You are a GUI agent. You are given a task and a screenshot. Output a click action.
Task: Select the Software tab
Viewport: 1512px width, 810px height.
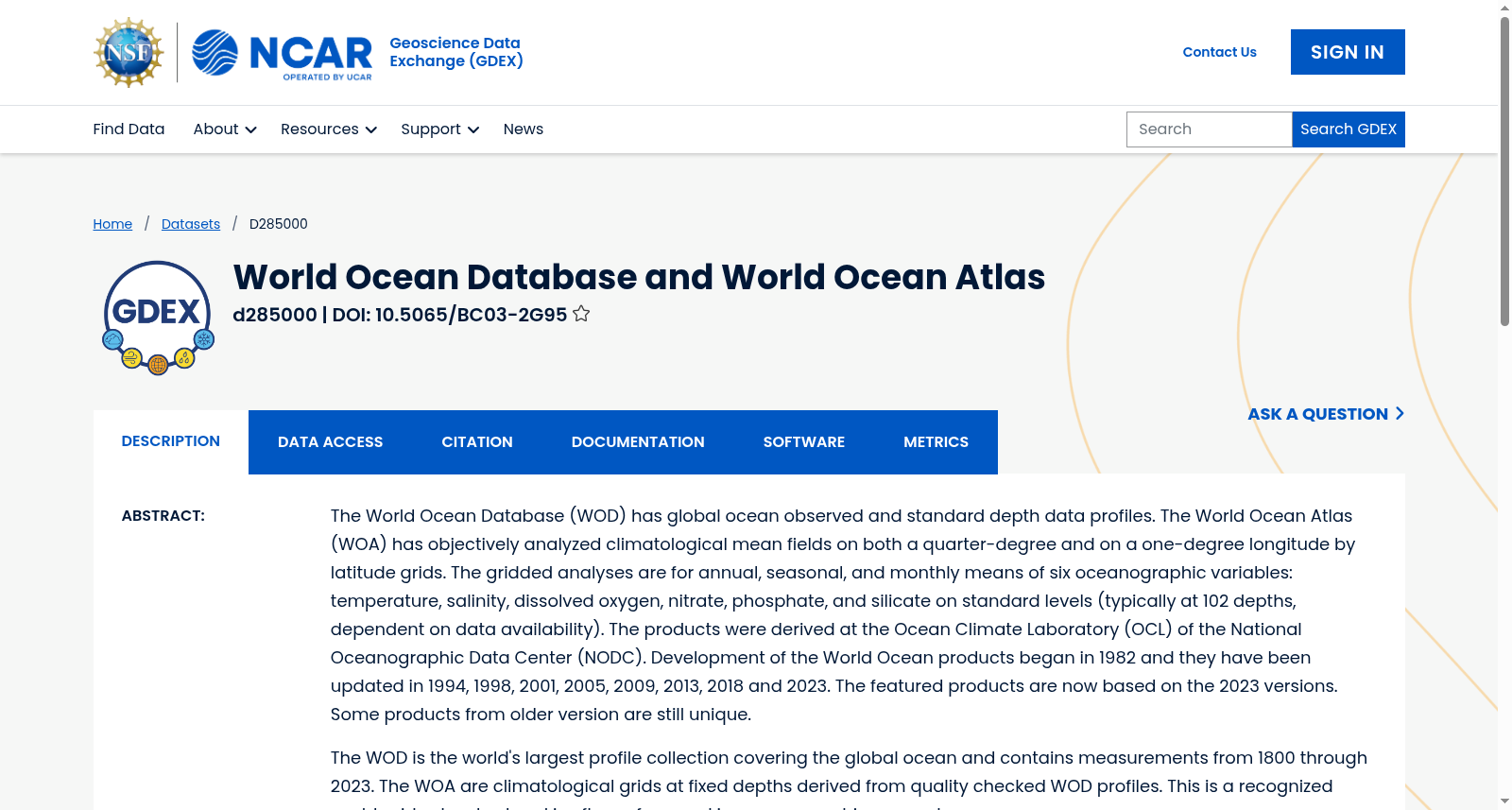(804, 442)
